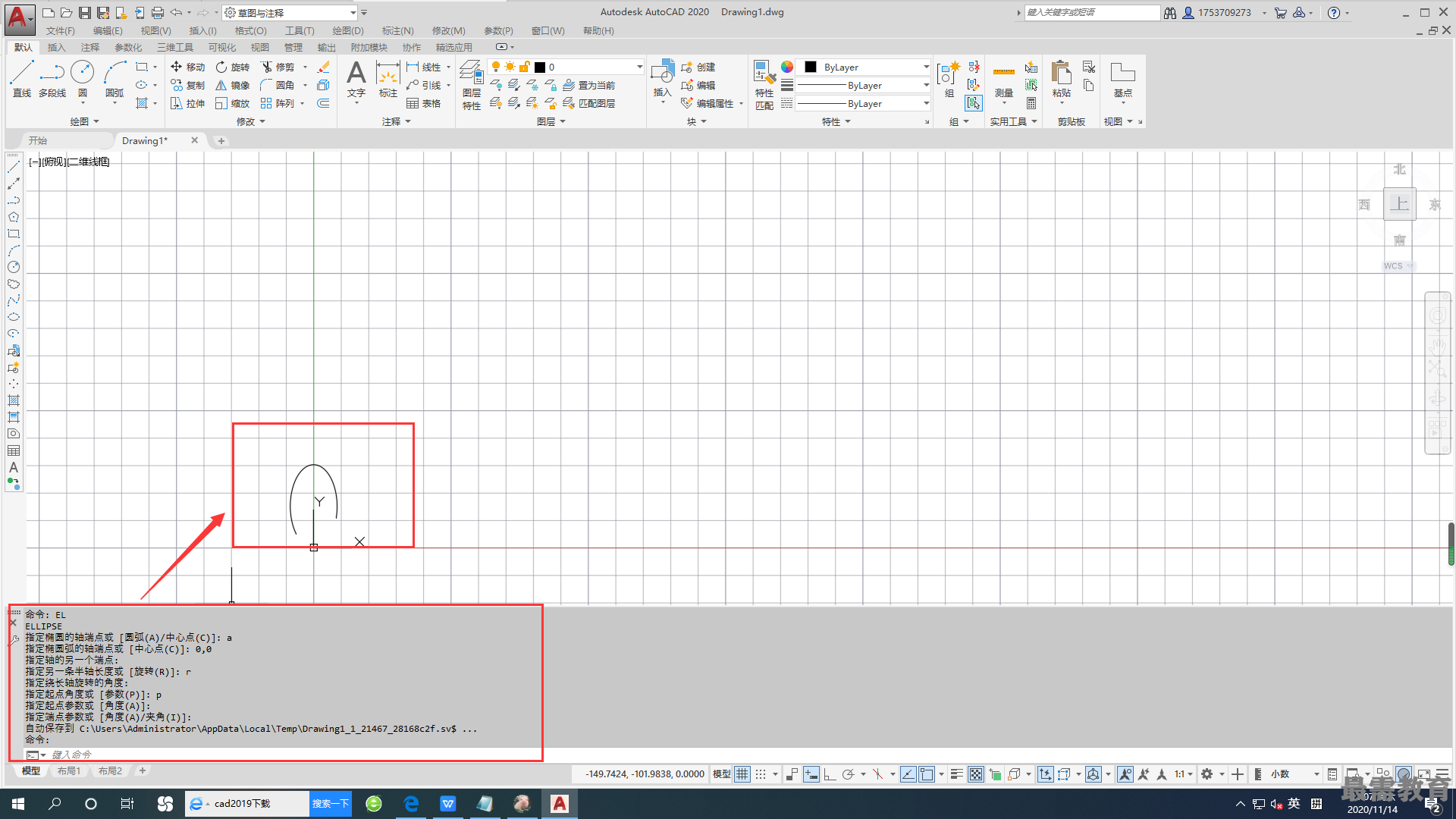Click the 模型 button in status bar
This screenshot has height=819, width=1456.
[721, 774]
